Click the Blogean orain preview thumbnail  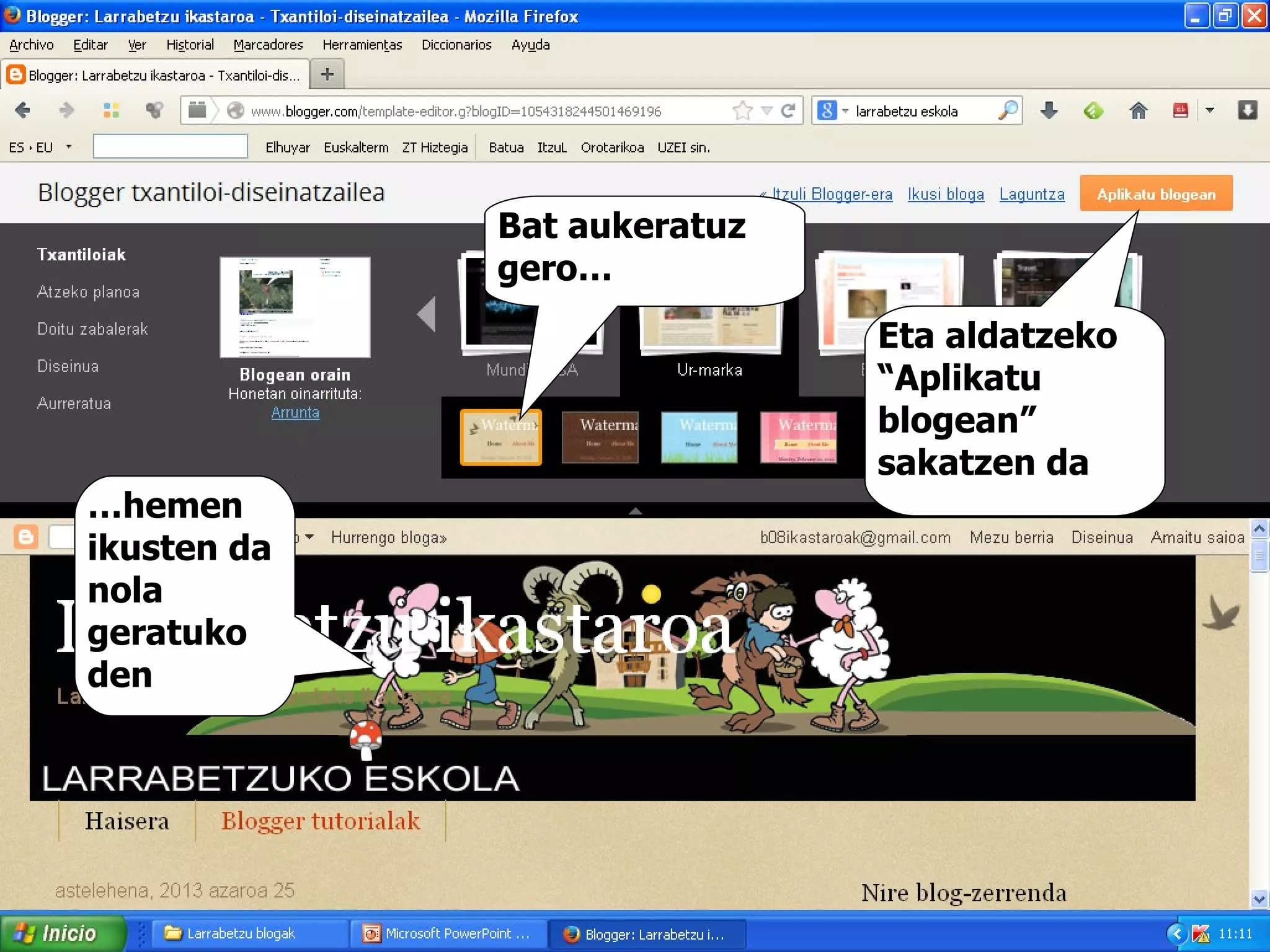(295, 307)
